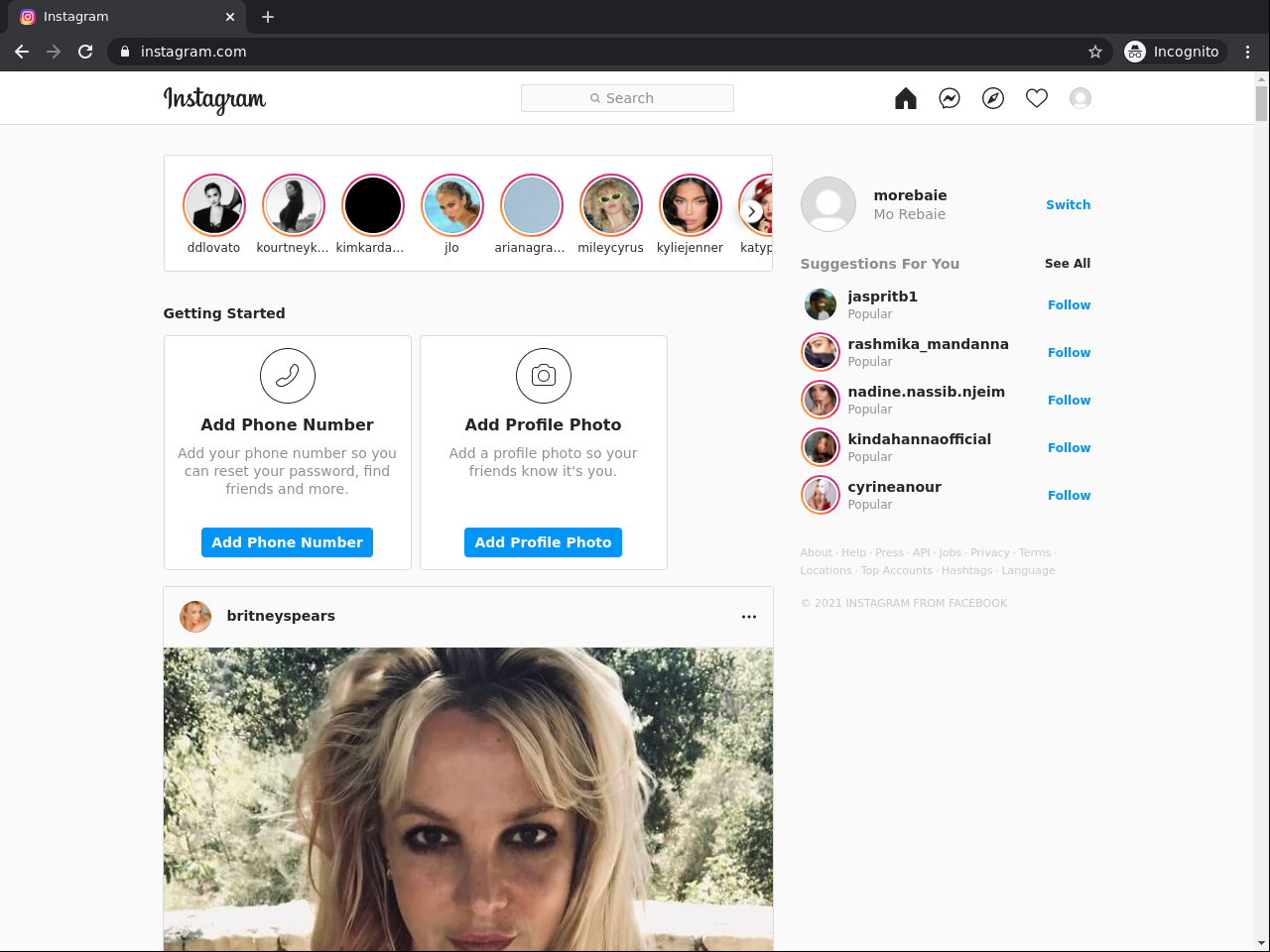The height and width of the screenshot is (952, 1270).
Task: Follow cyrineanour
Action: coord(1069,496)
